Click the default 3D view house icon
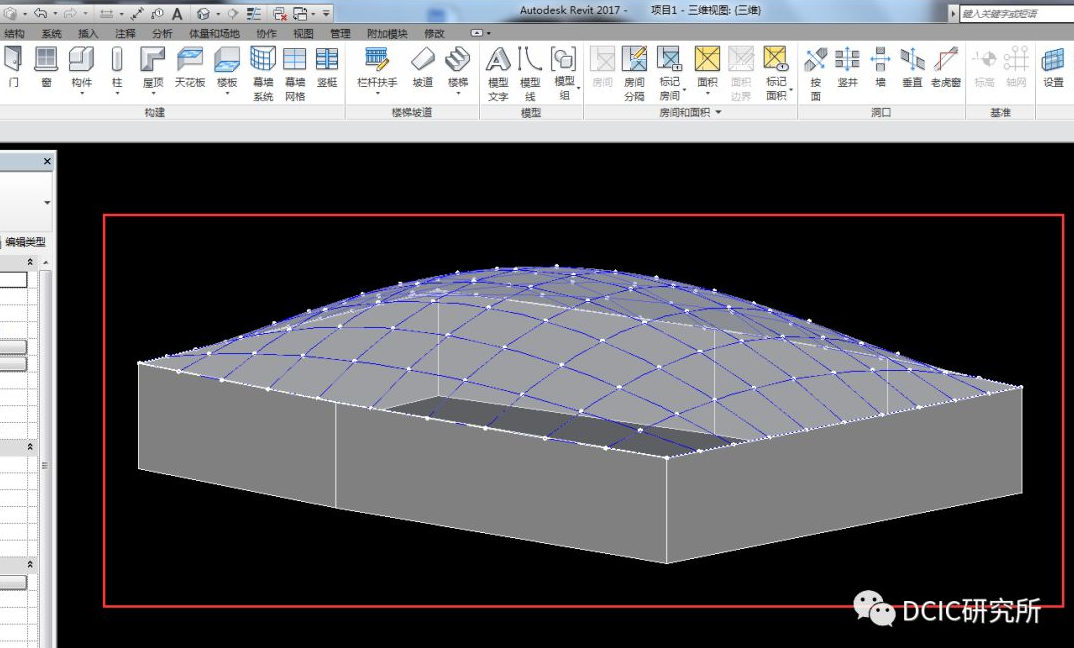Viewport: 1074px width, 648px height. click(x=203, y=13)
